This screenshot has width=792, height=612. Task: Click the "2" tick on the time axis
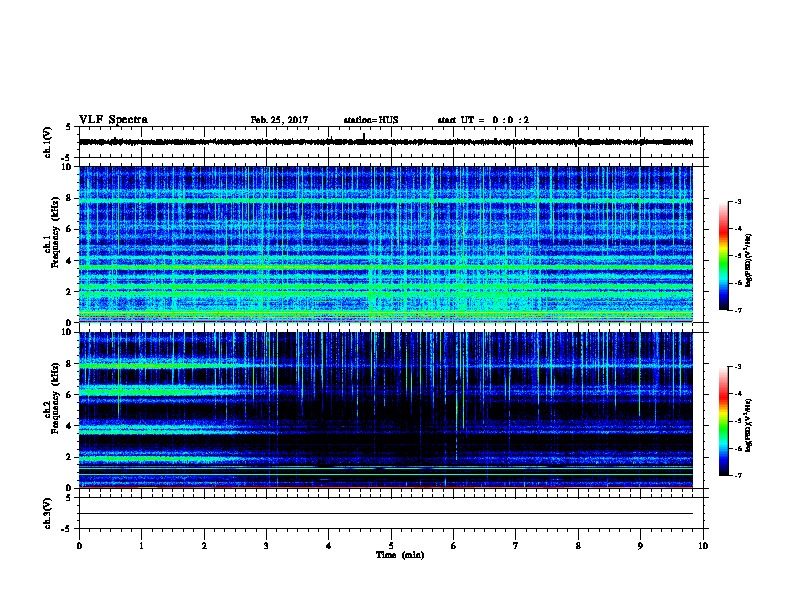coord(204,546)
